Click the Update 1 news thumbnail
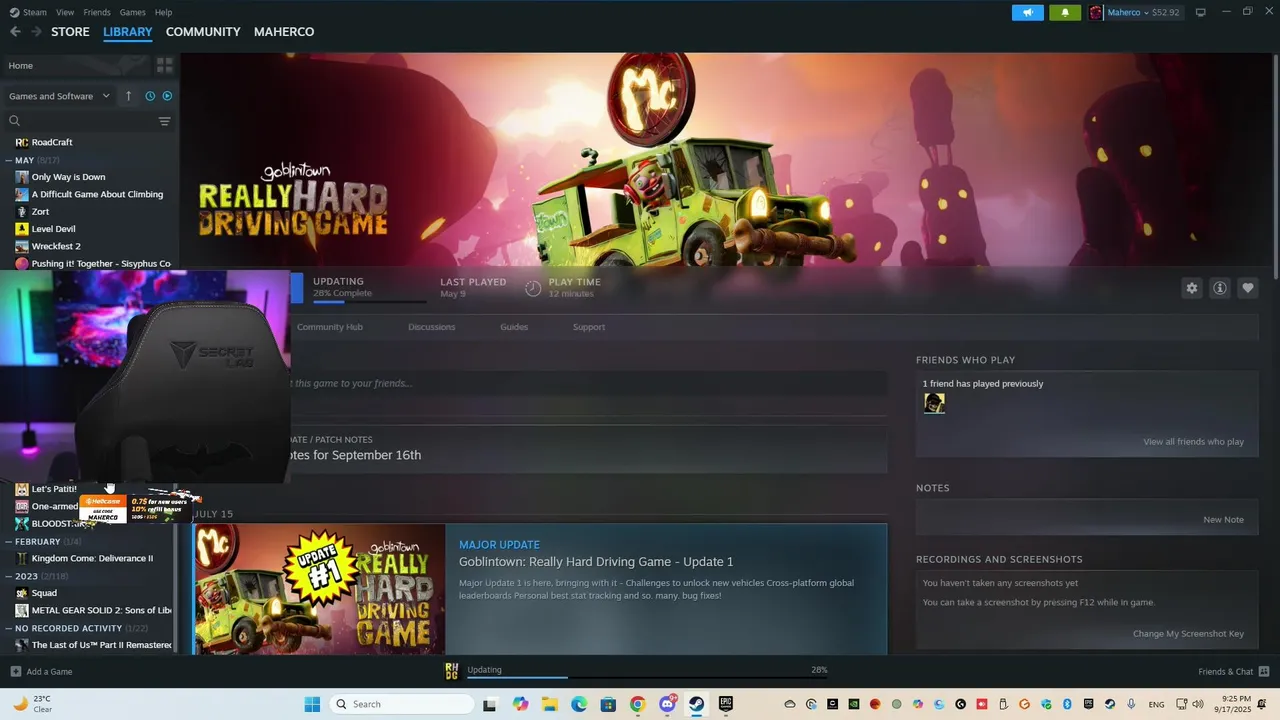1280x720 pixels. 319,589
